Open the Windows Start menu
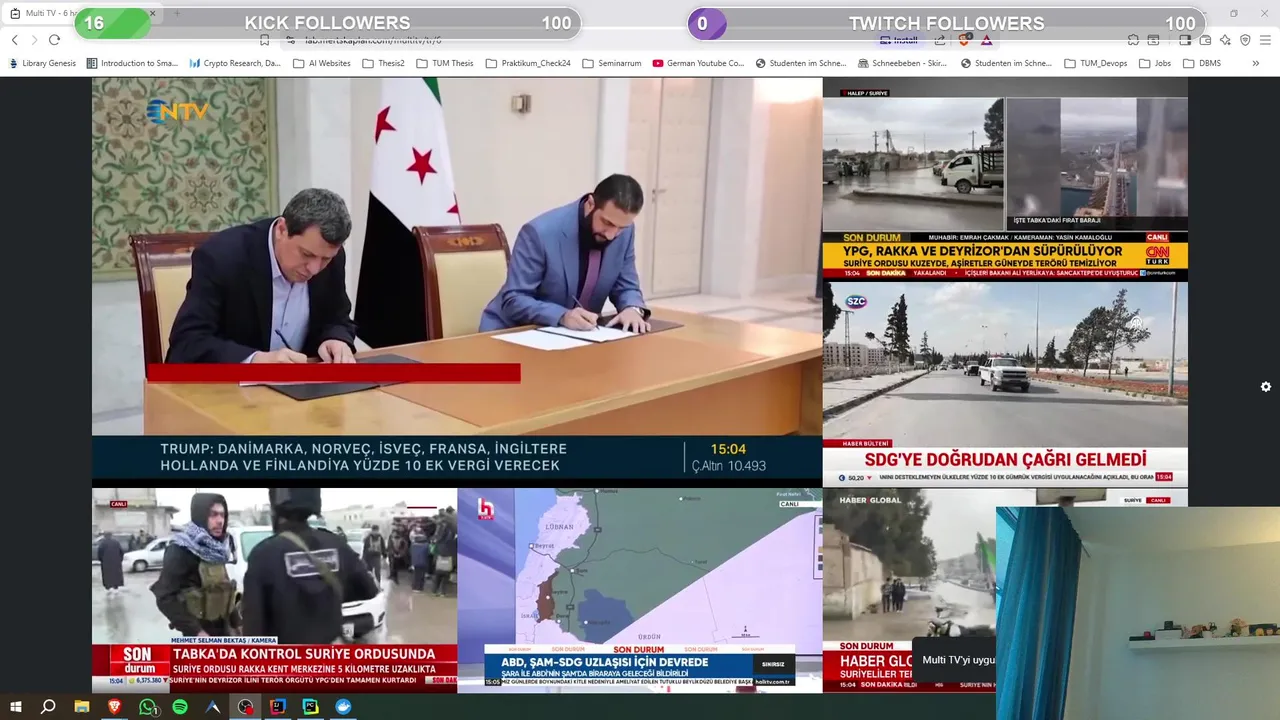 pos(16,707)
